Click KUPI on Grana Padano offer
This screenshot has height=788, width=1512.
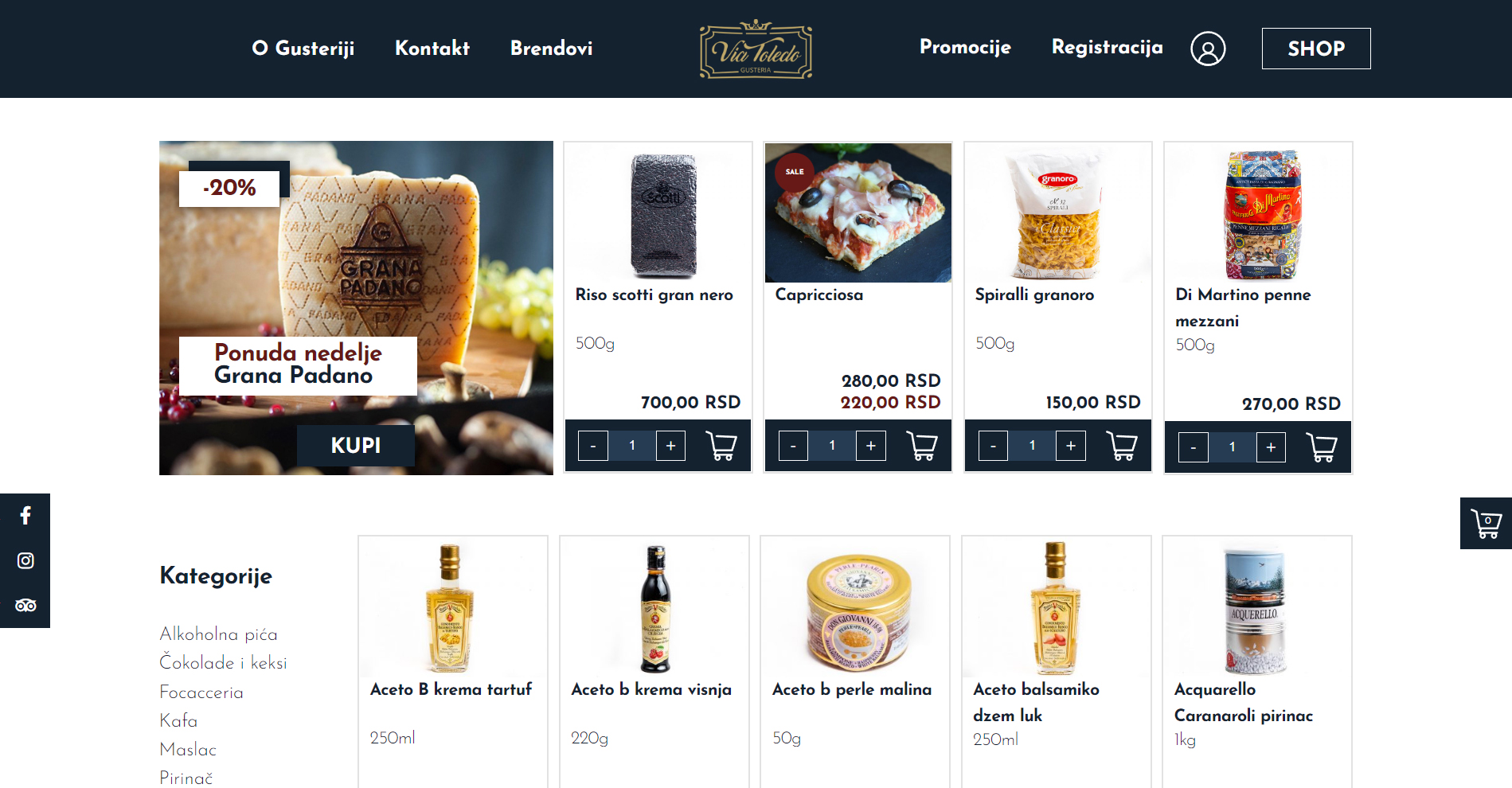click(x=356, y=445)
